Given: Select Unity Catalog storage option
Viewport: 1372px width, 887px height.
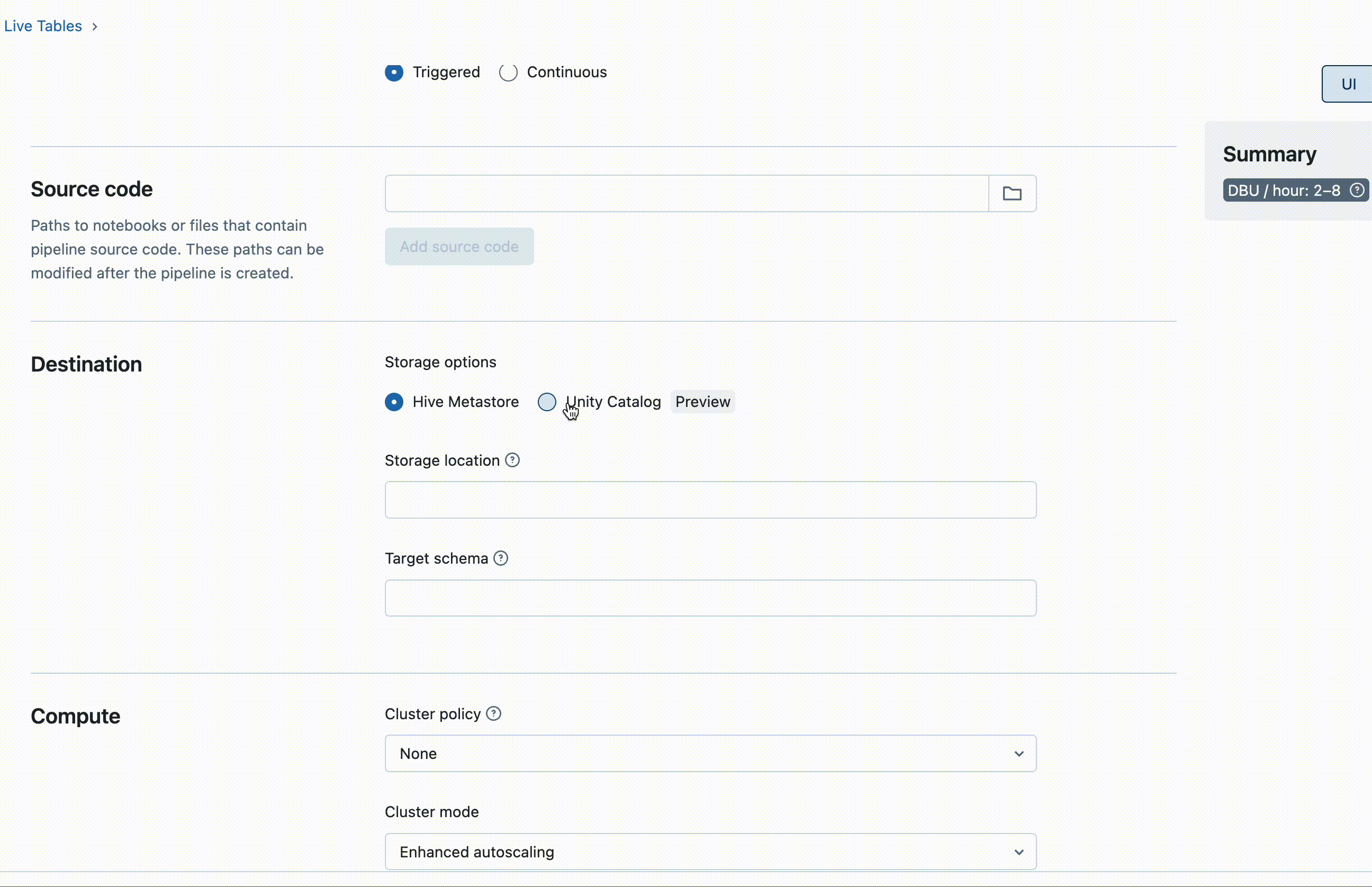Looking at the screenshot, I should 547,402.
